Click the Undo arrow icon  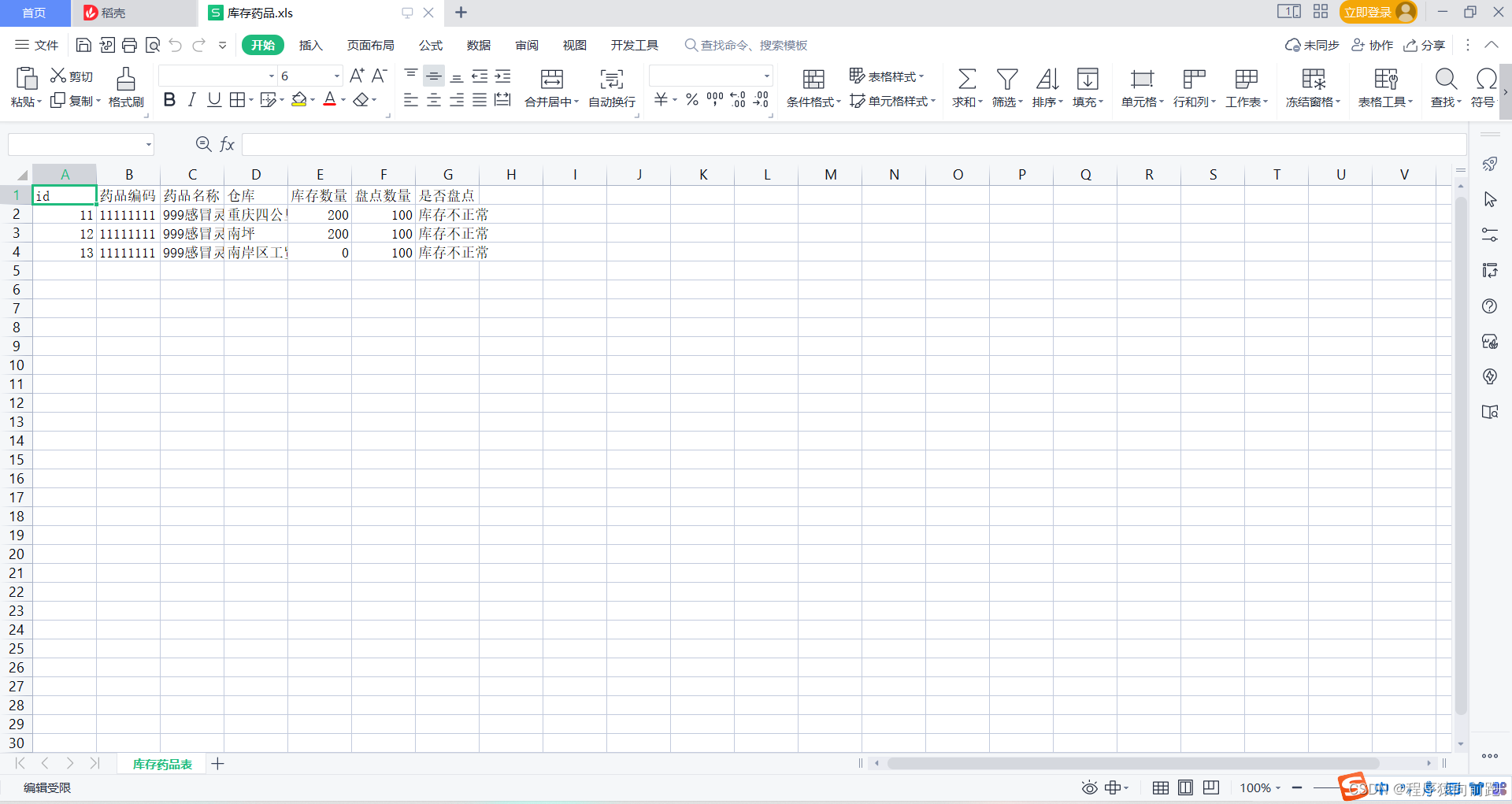(x=176, y=45)
